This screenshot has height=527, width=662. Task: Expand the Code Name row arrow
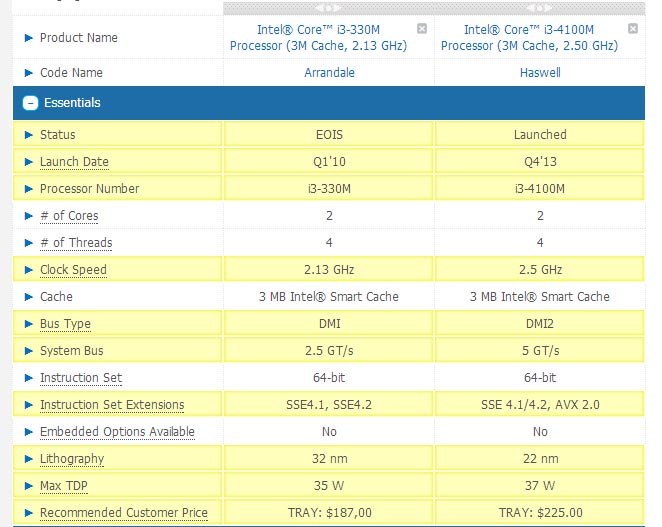(x=29, y=73)
